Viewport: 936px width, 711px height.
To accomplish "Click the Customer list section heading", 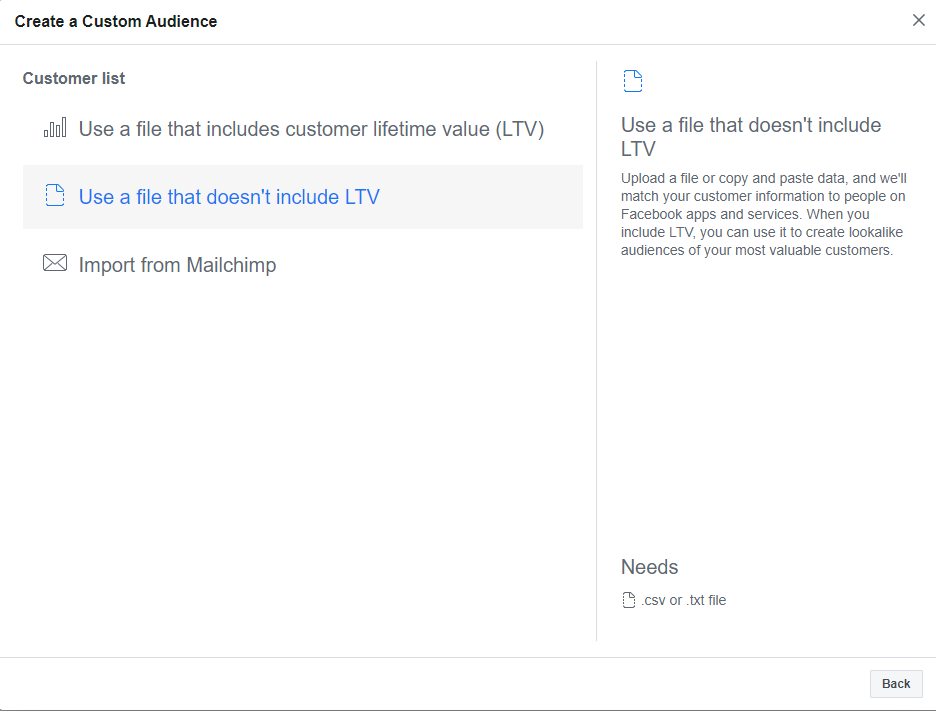I will 74,78.
